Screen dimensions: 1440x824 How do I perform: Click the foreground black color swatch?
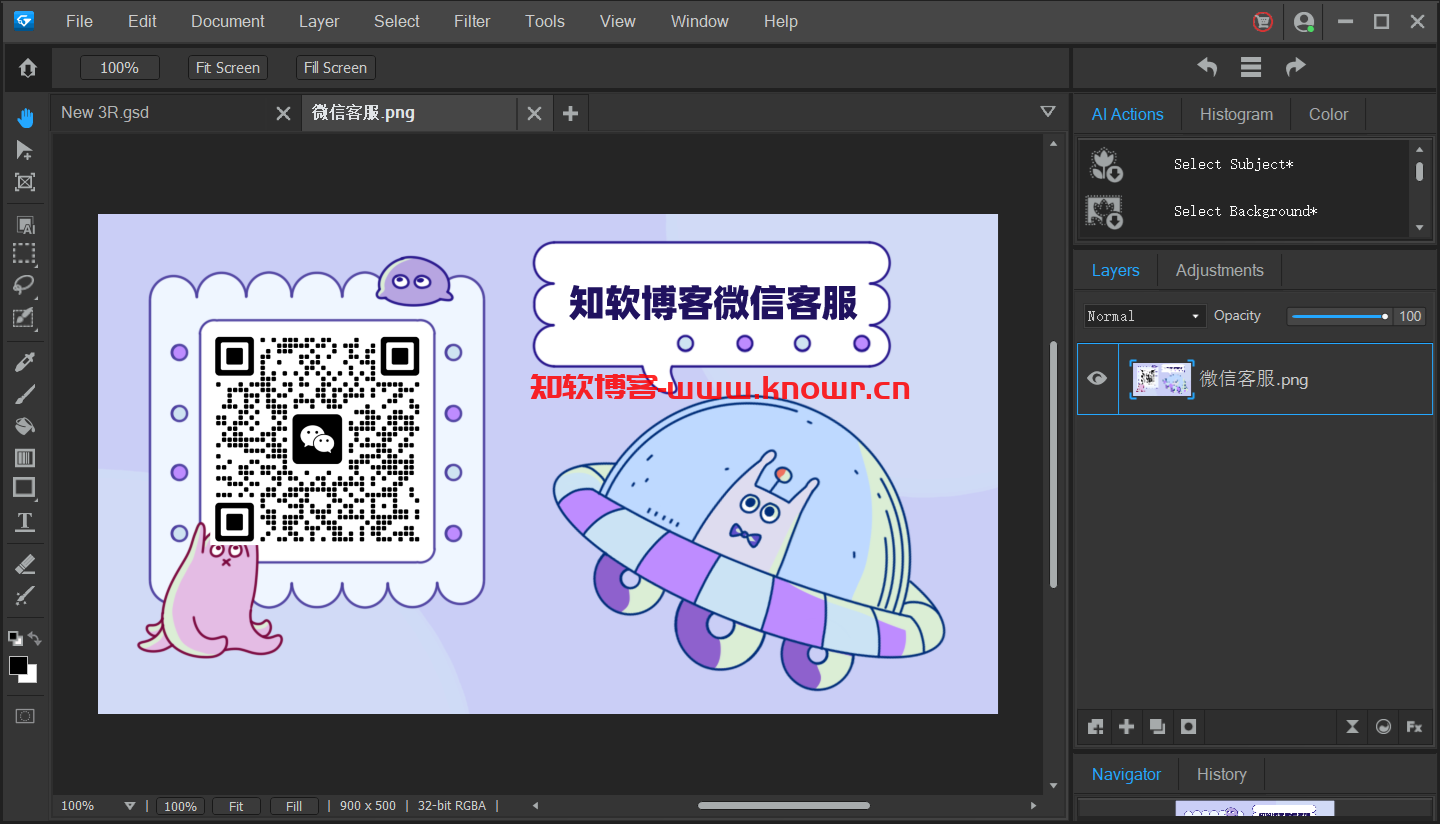(x=18, y=665)
